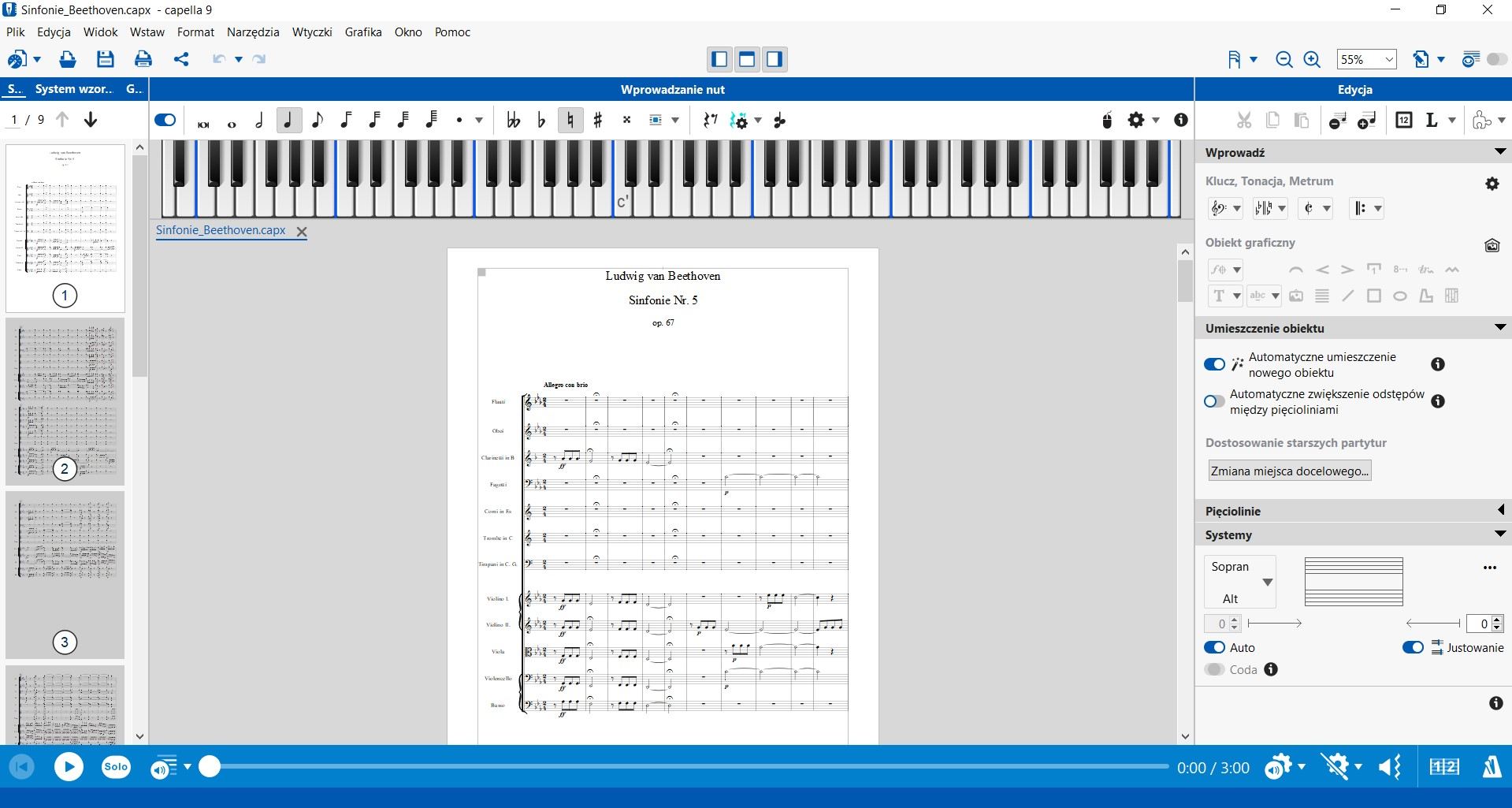Print the score
The height and width of the screenshot is (808, 1512).
[143, 59]
